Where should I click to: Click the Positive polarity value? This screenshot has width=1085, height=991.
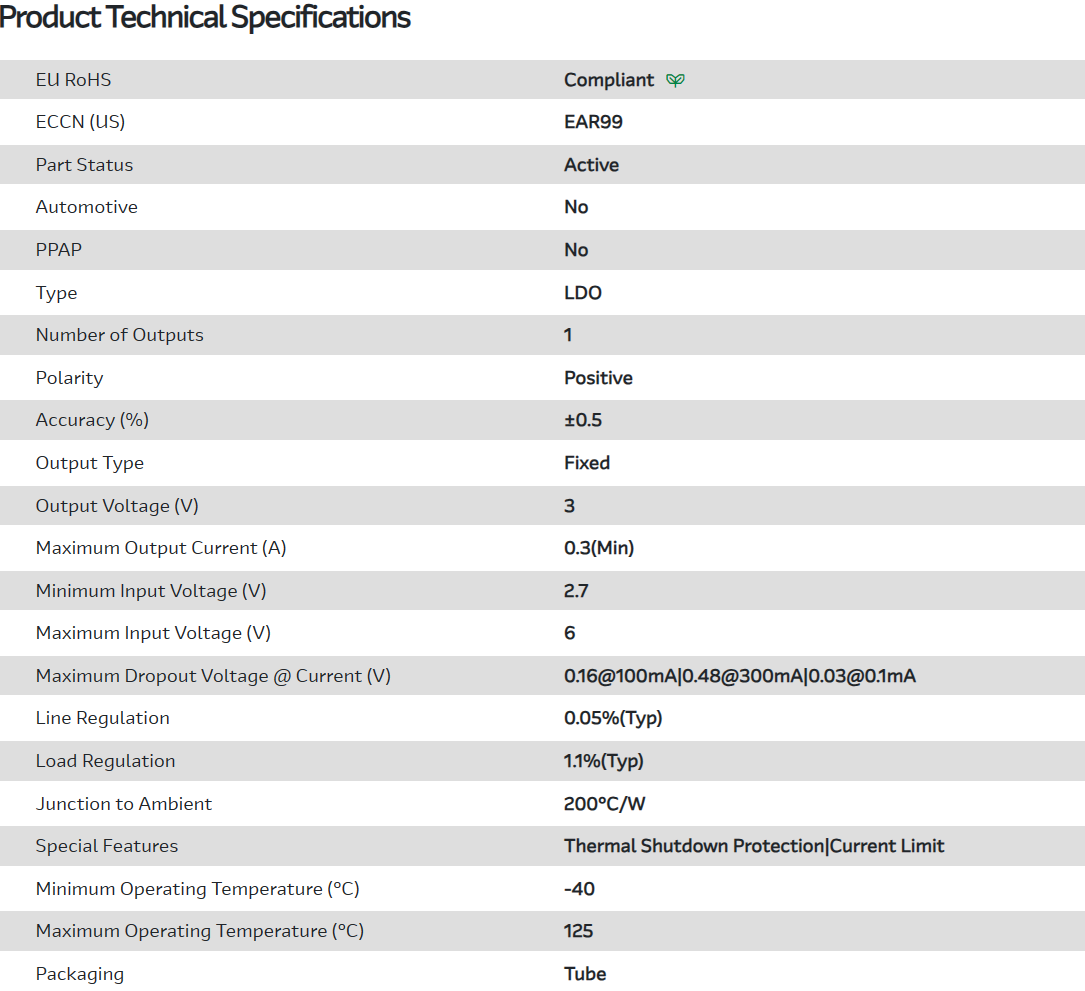point(598,378)
